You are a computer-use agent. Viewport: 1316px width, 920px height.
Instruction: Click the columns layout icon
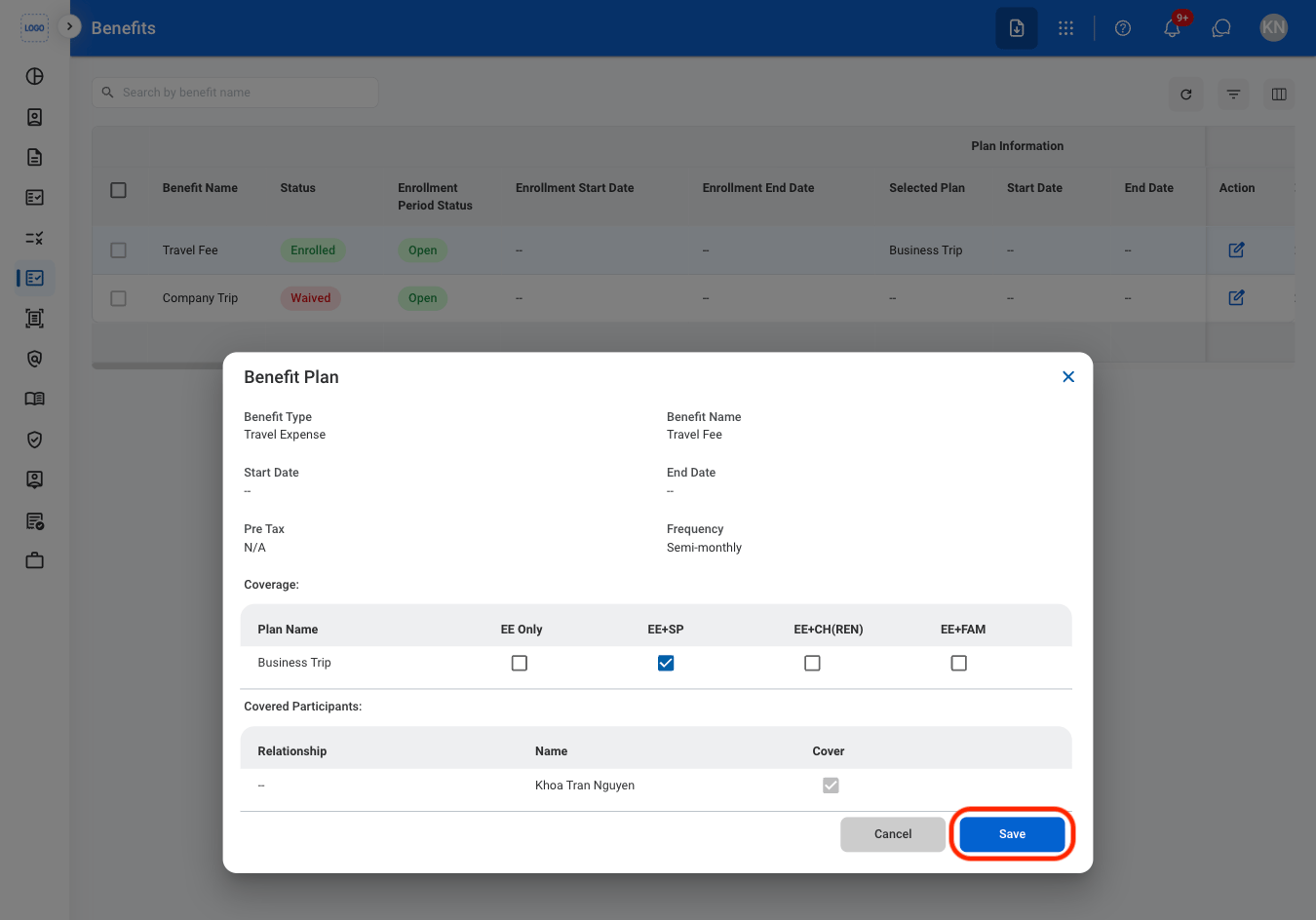(x=1279, y=95)
